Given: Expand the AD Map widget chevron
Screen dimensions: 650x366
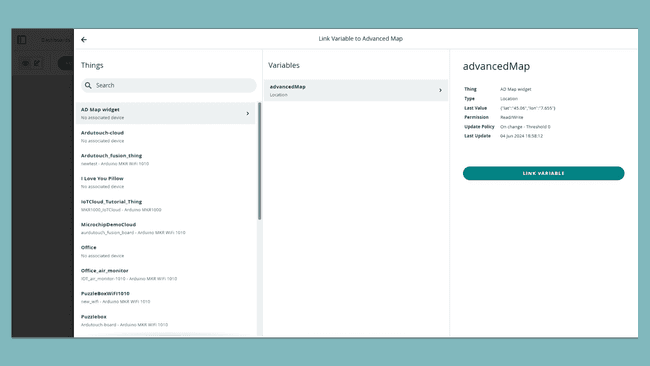Looking at the screenshot, I should click(248, 113).
